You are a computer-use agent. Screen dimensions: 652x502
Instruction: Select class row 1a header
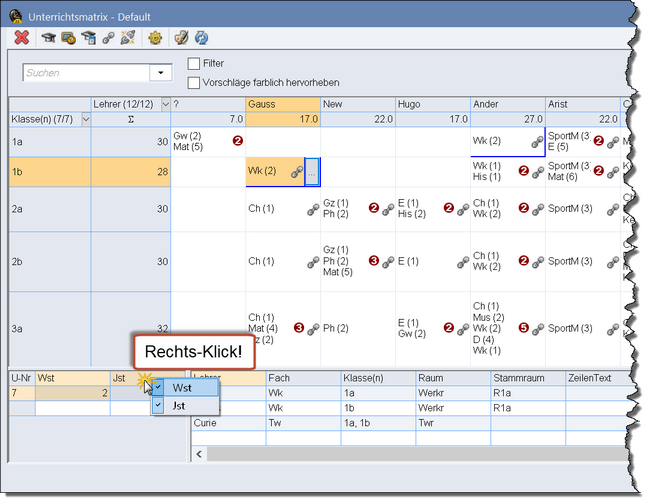pyautogui.click(x=50, y=142)
